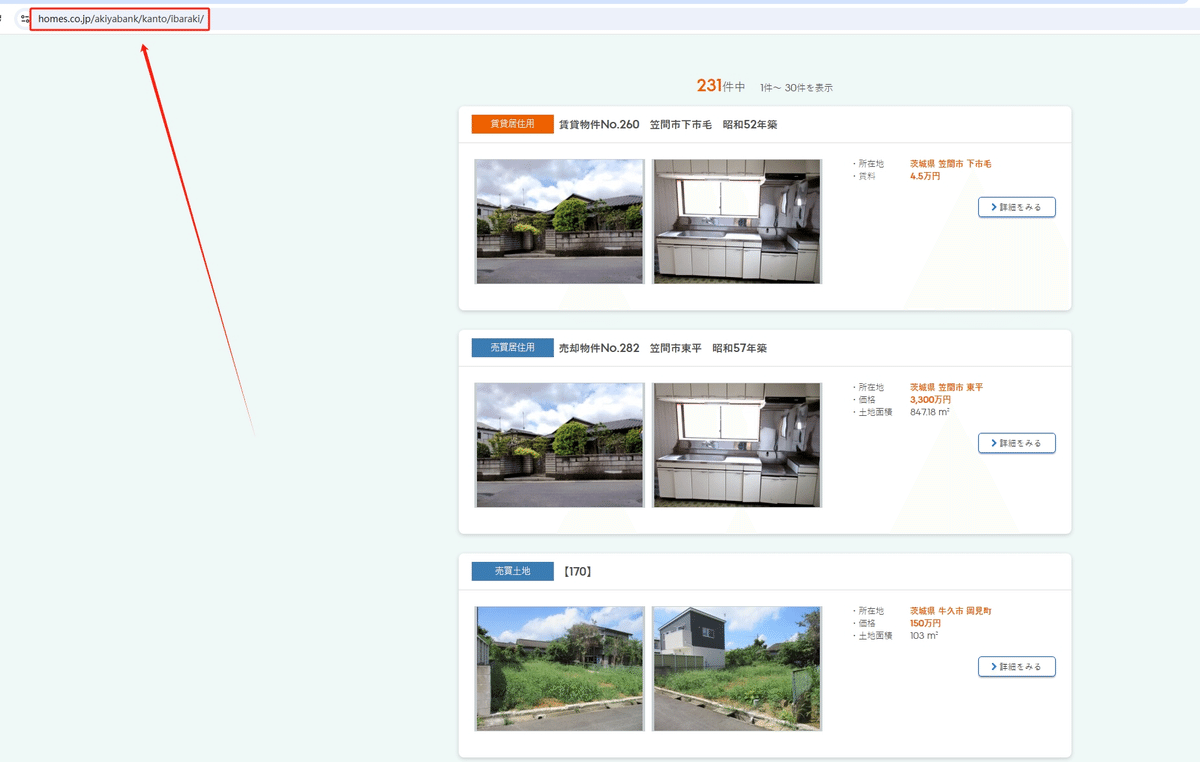The width and height of the screenshot is (1200, 762).
Task: Click the 賃貸居住用 orange tag
Action: pos(512,124)
